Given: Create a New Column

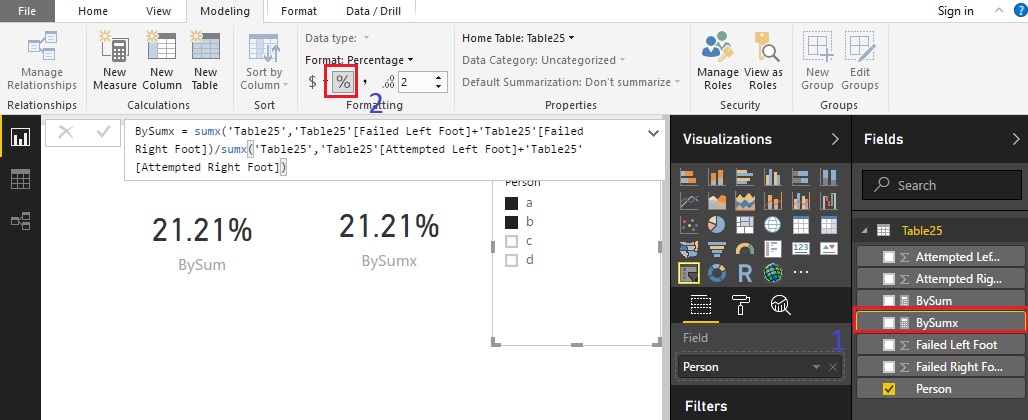Looking at the screenshot, I should (161, 62).
